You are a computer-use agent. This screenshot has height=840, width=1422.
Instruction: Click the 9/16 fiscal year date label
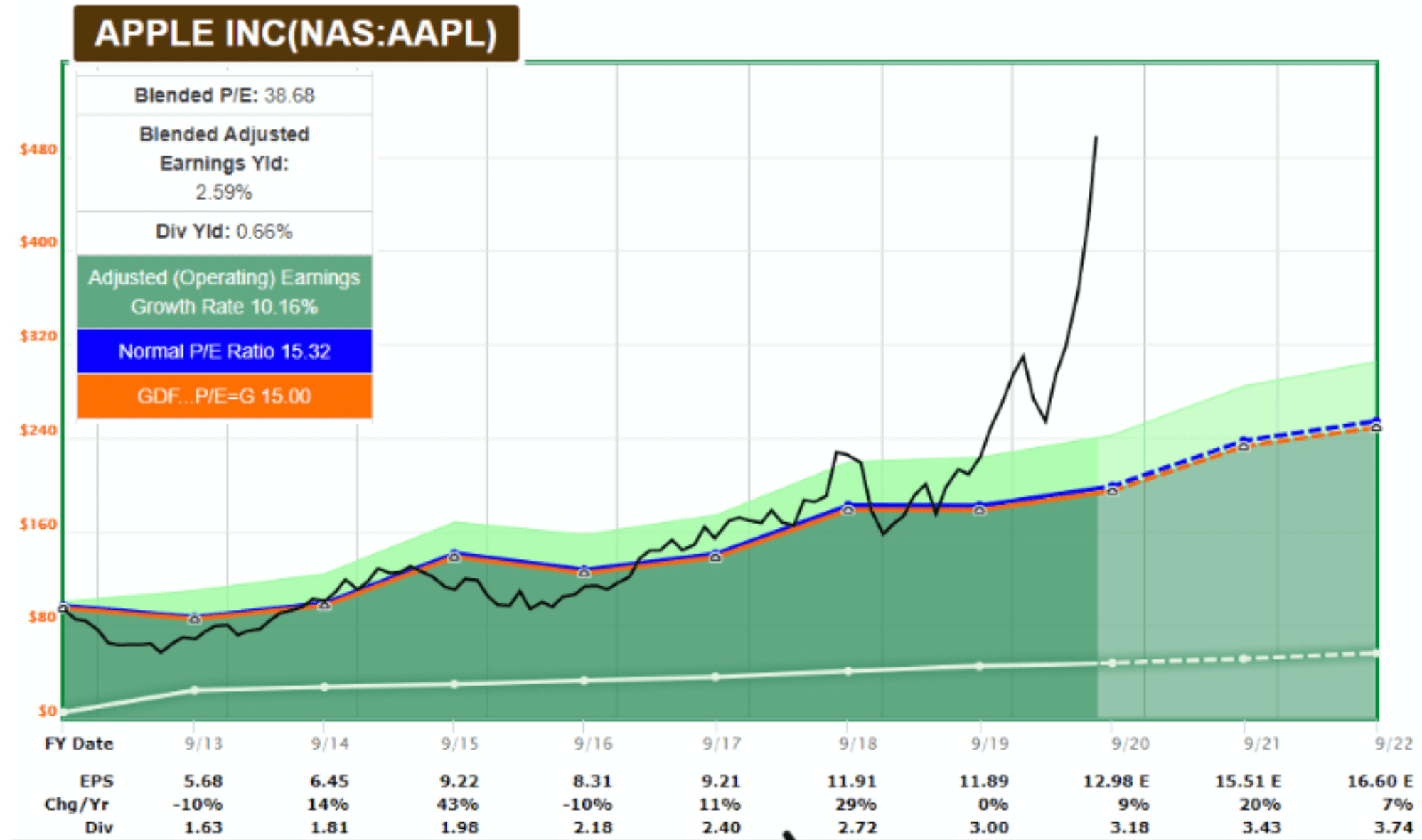click(593, 744)
